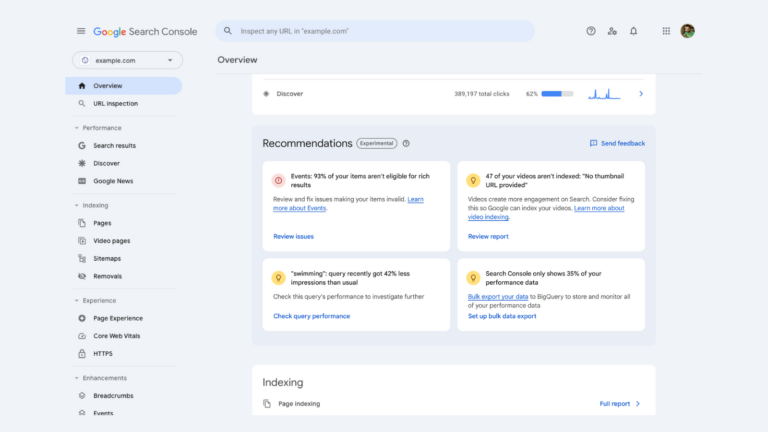Click the Discover 62% progress bar
This screenshot has width=768, height=432.
pyautogui.click(x=557, y=94)
